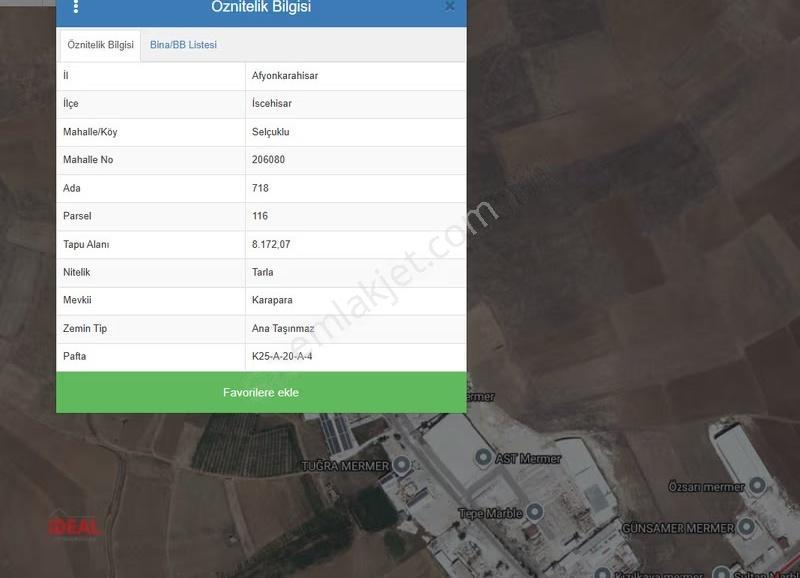Click the Mevkii value Karapara
Viewport: 800px width, 578px height.
272,300
